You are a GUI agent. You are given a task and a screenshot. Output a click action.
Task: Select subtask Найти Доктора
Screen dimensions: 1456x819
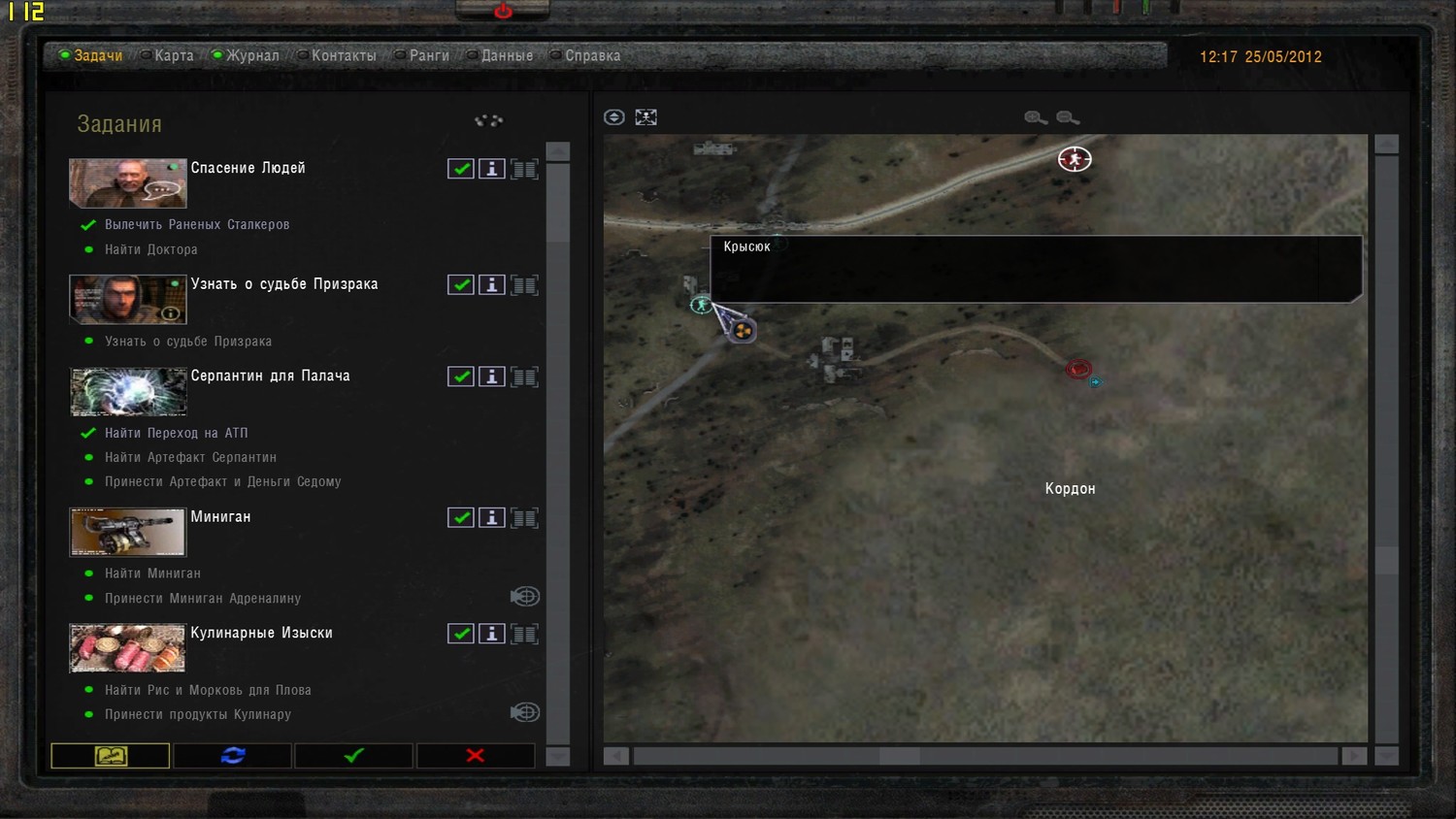151,249
